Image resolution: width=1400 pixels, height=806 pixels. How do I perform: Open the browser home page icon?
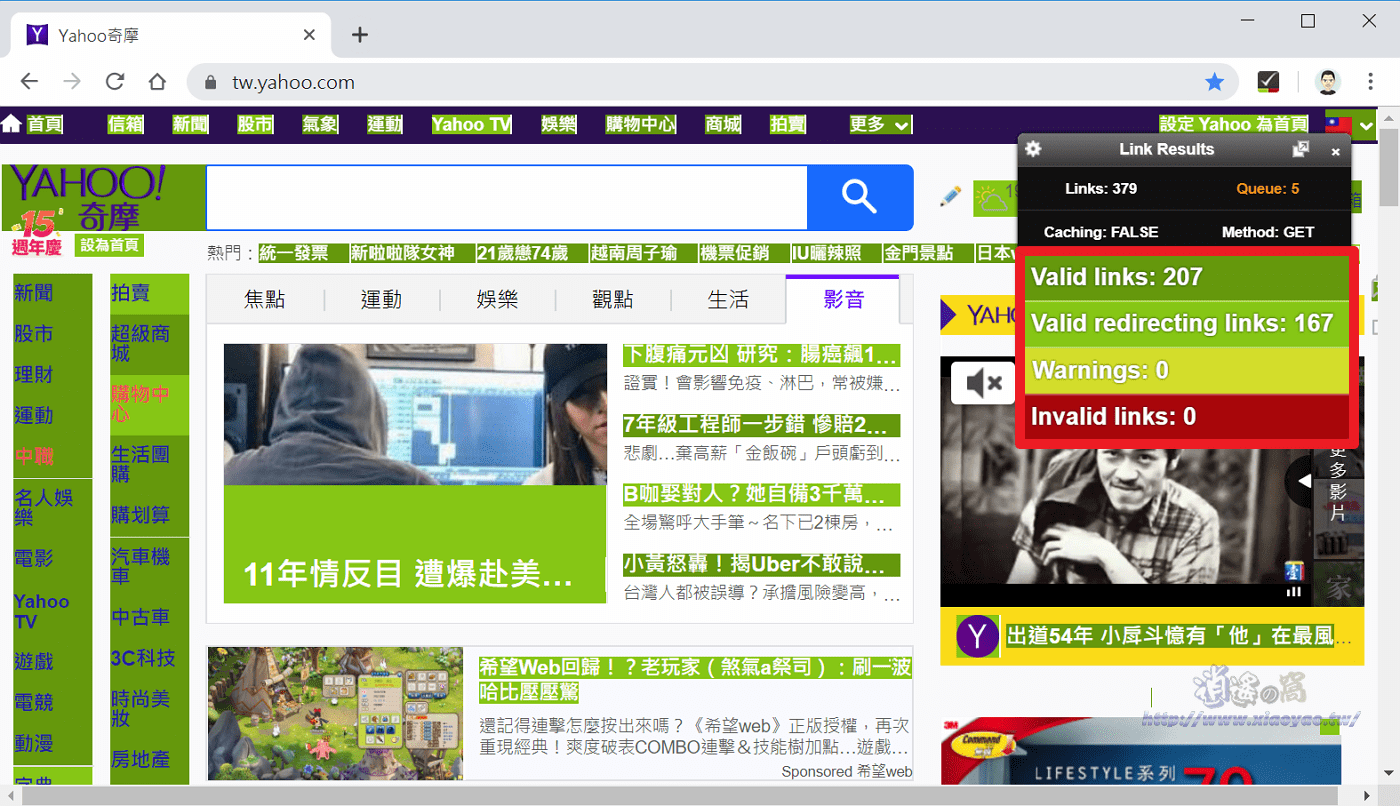pyautogui.click(x=157, y=82)
